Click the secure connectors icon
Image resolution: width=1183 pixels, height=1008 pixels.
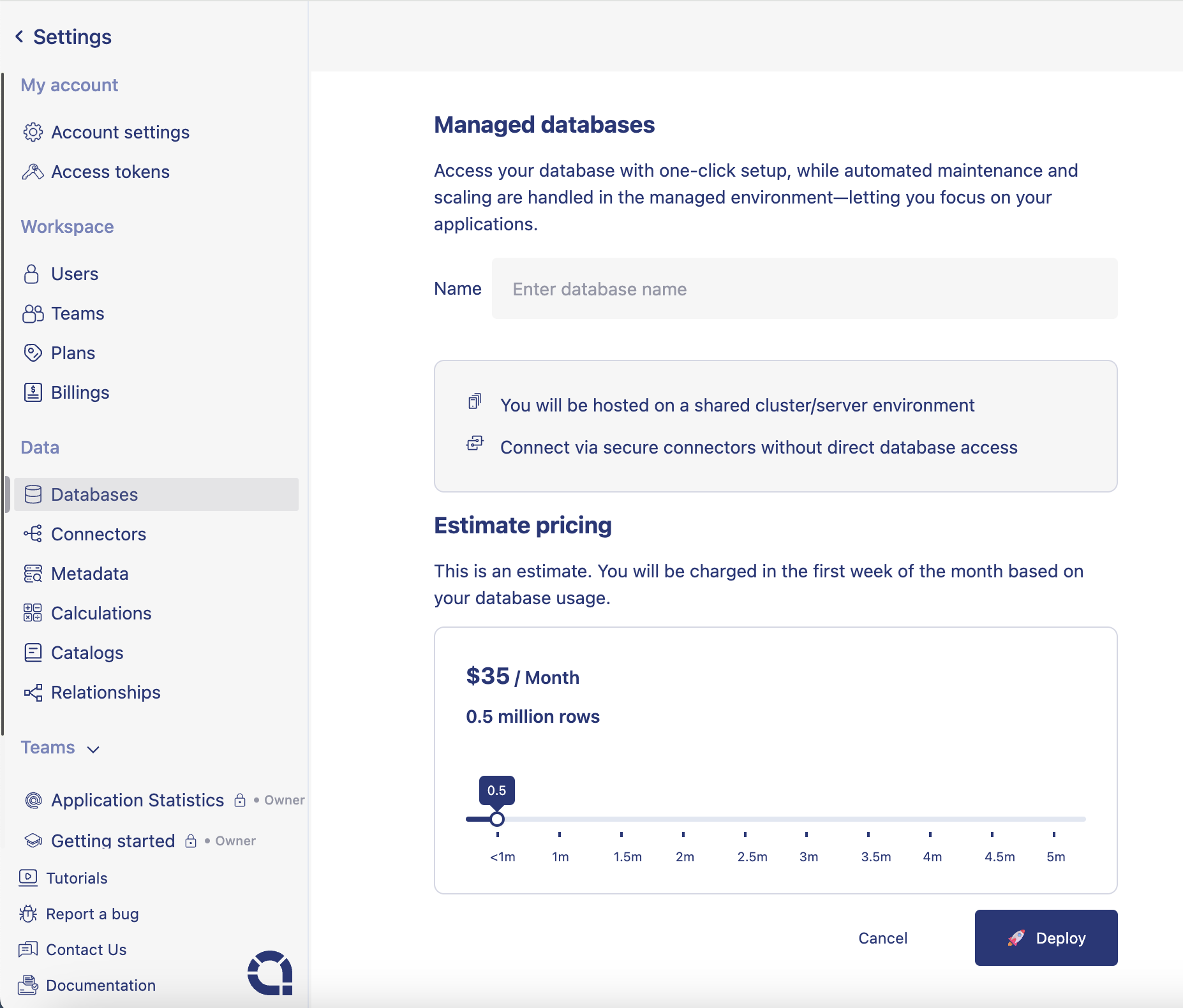point(475,443)
